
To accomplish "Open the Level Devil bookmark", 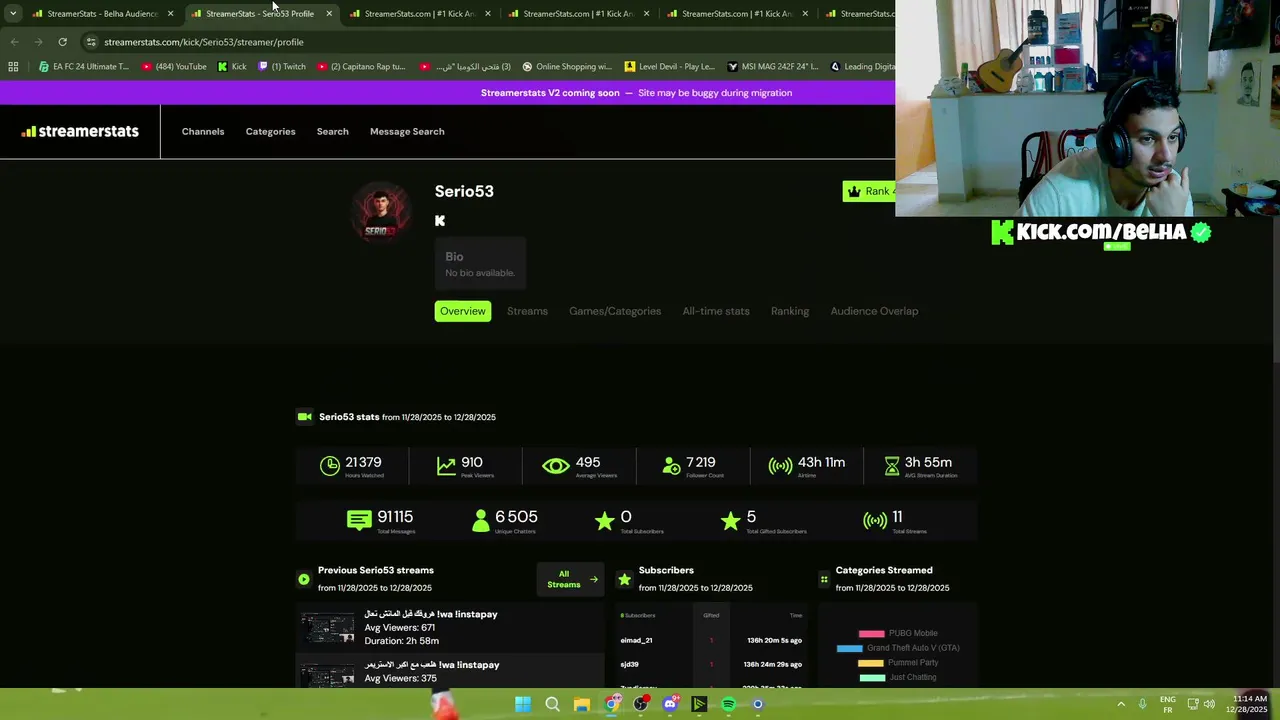I will (670, 67).
